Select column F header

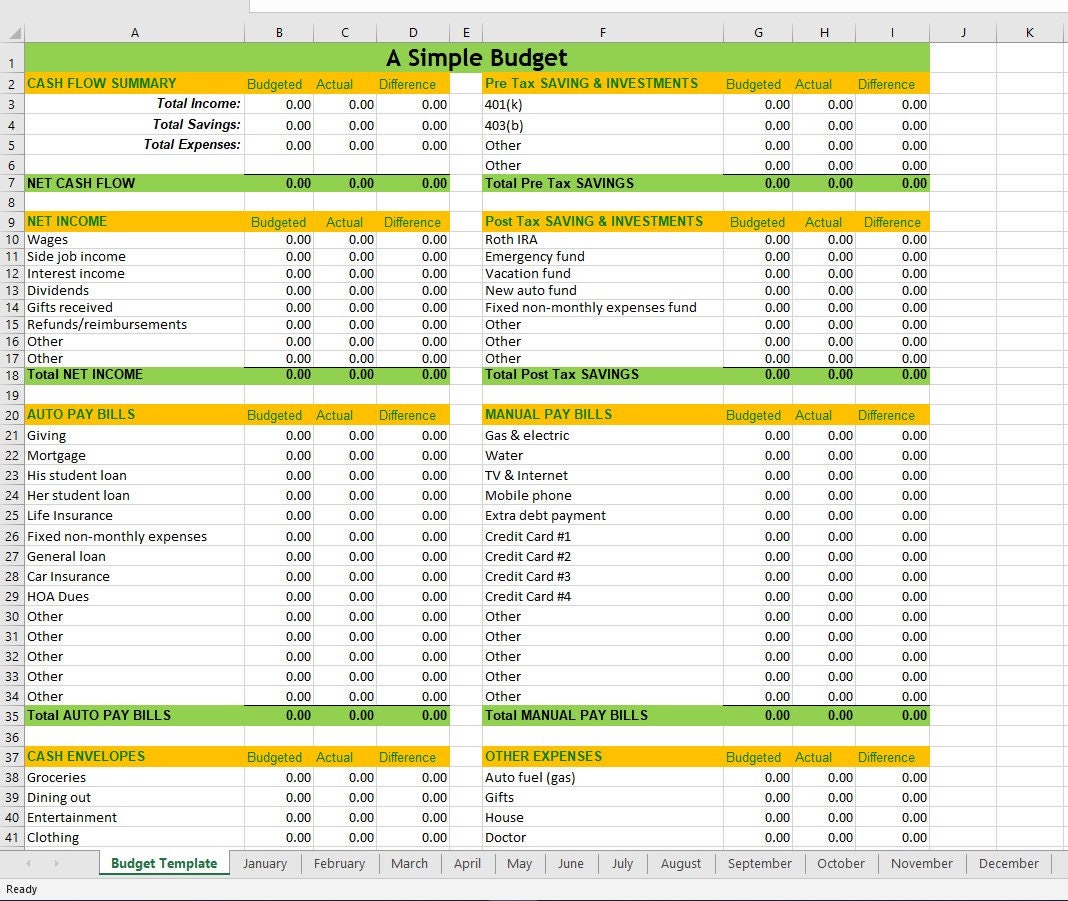pyautogui.click(x=603, y=33)
